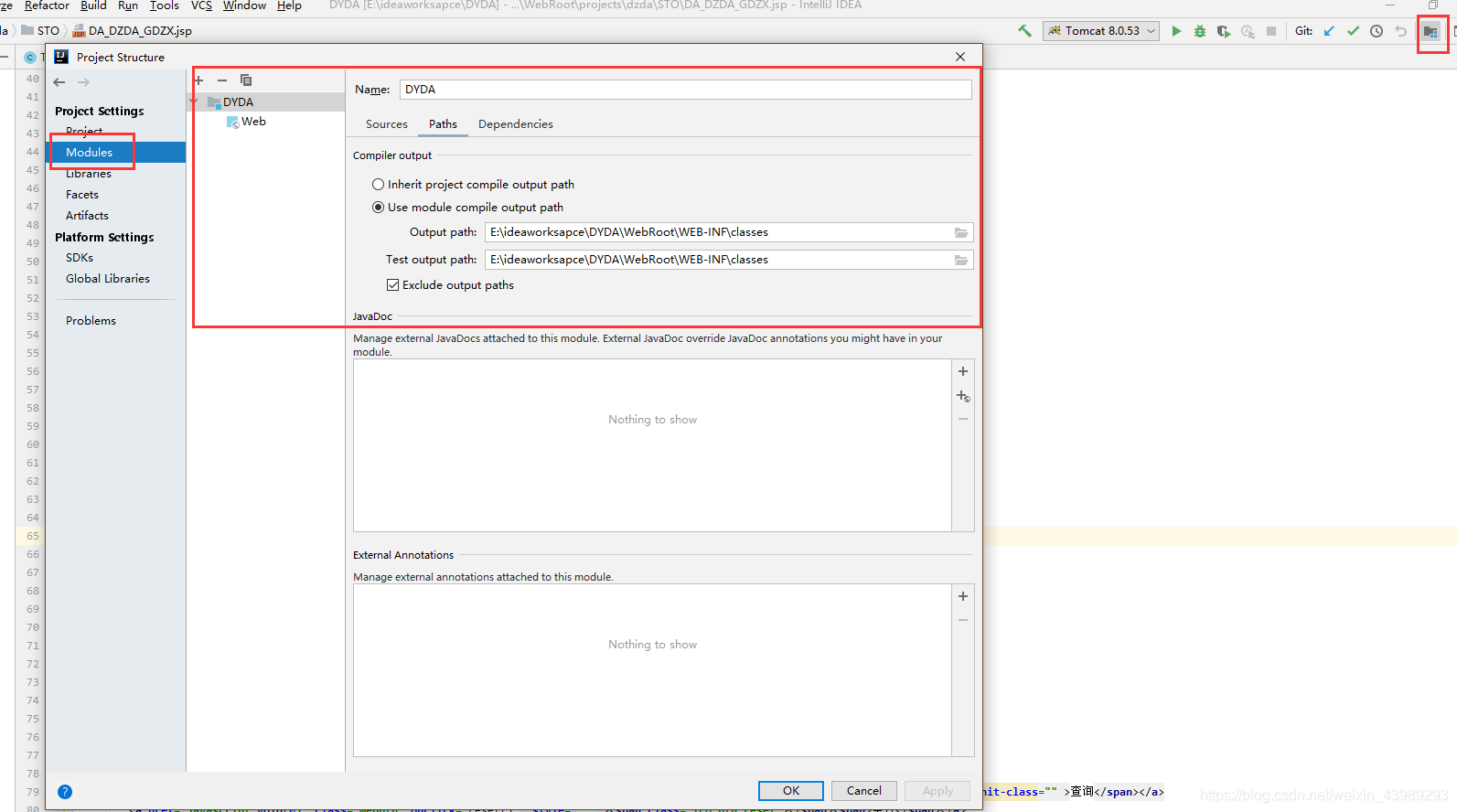Remove the selected module with the minus icon
Viewport: 1457px width, 812px height.
(222, 80)
